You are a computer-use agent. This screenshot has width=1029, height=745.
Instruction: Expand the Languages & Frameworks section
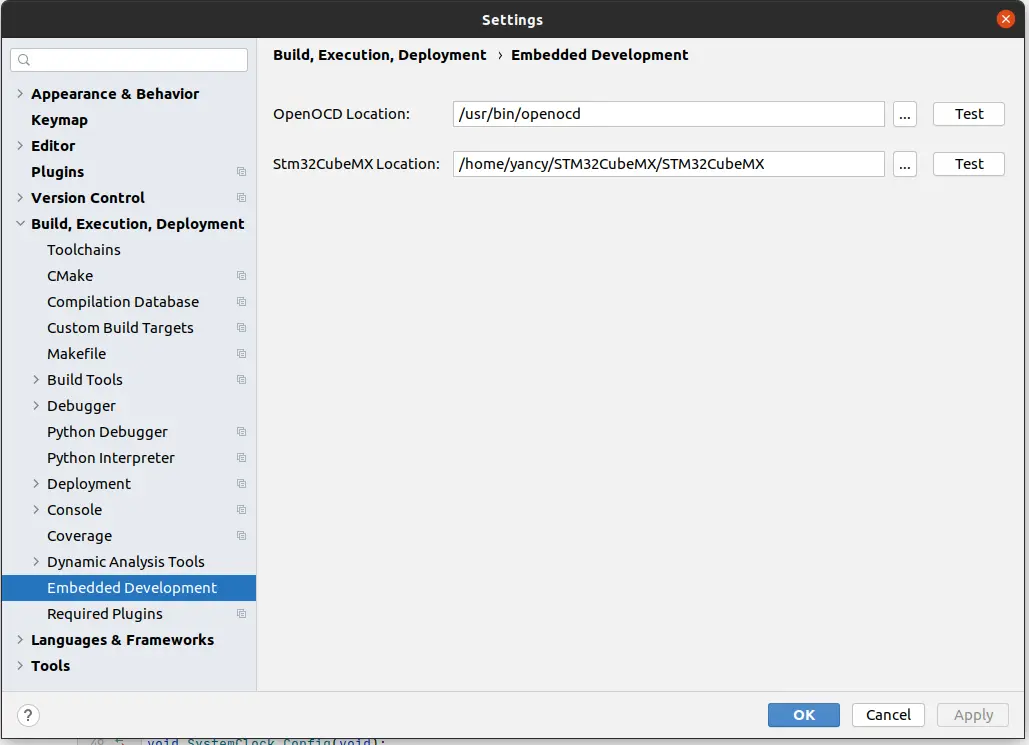click(20, 639)
